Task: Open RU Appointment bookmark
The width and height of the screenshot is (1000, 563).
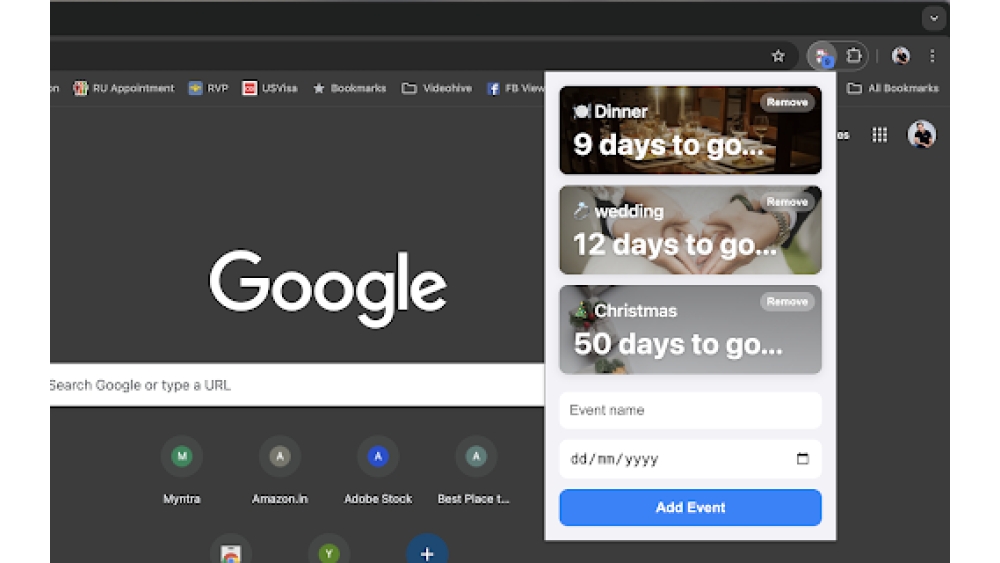Action: click(124, 88)
